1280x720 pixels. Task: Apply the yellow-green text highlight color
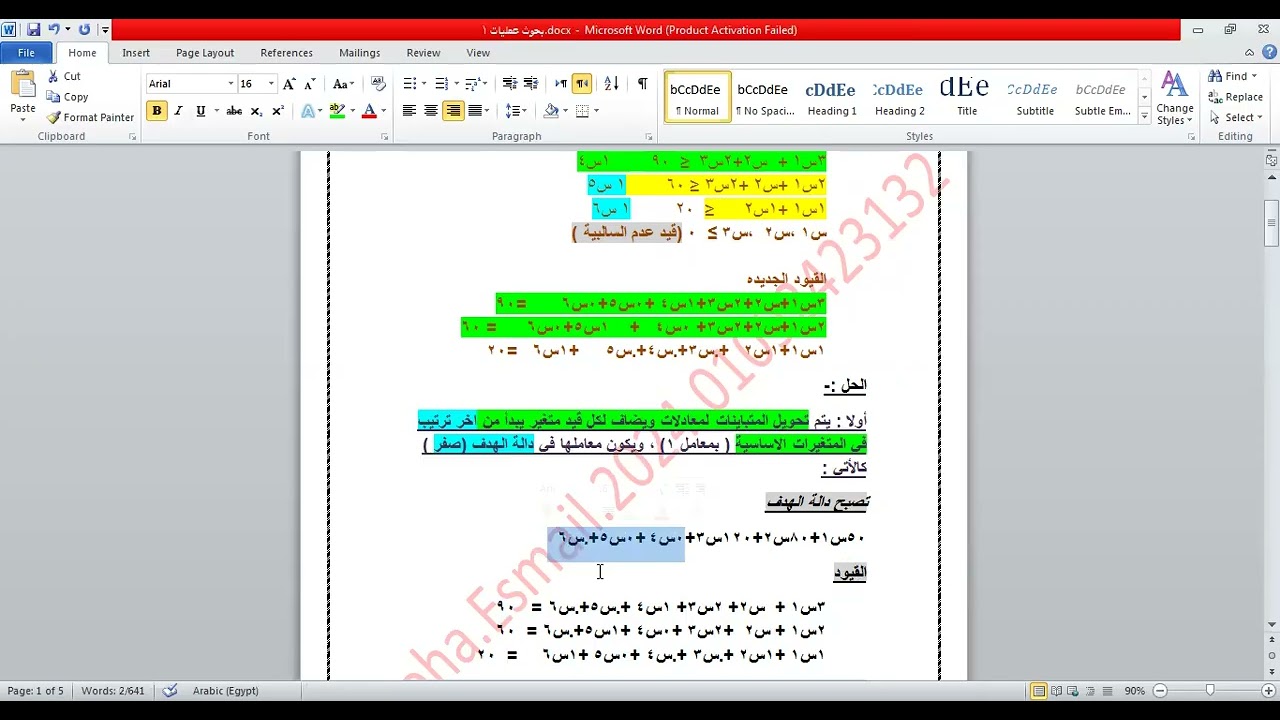coord(337,111)
